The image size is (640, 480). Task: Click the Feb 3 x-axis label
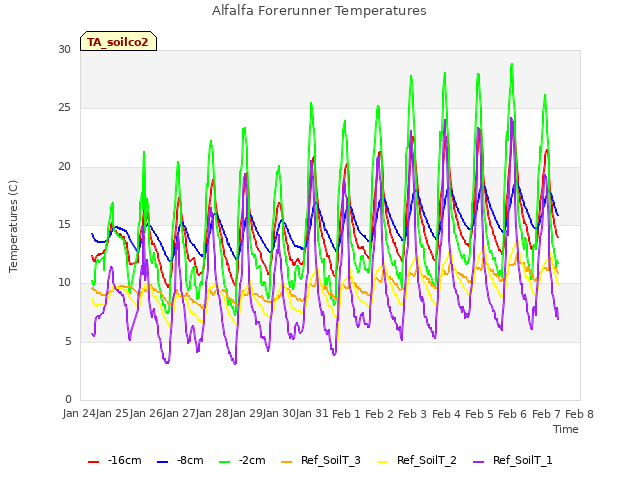click(412, 414)
